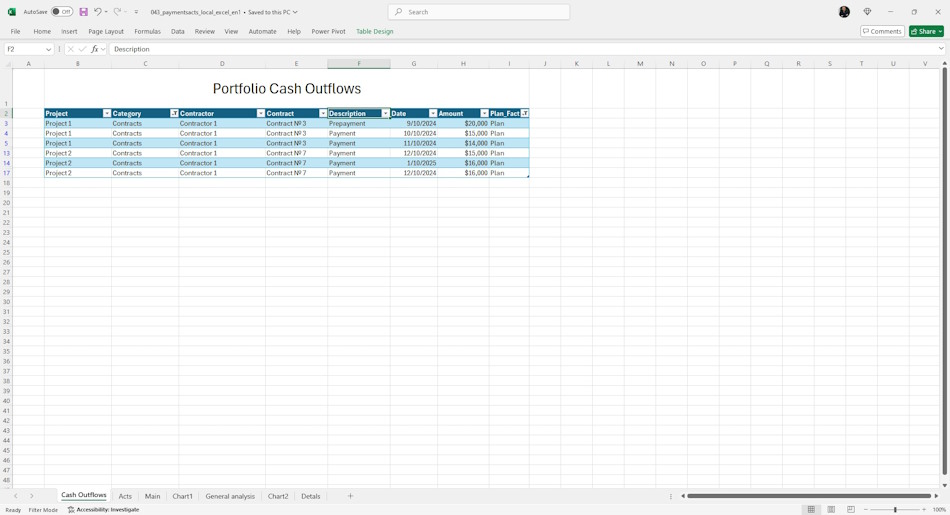Switch to the Chart2 sheet tab
This screenshot has width=950, height=515.
(278, 496)
